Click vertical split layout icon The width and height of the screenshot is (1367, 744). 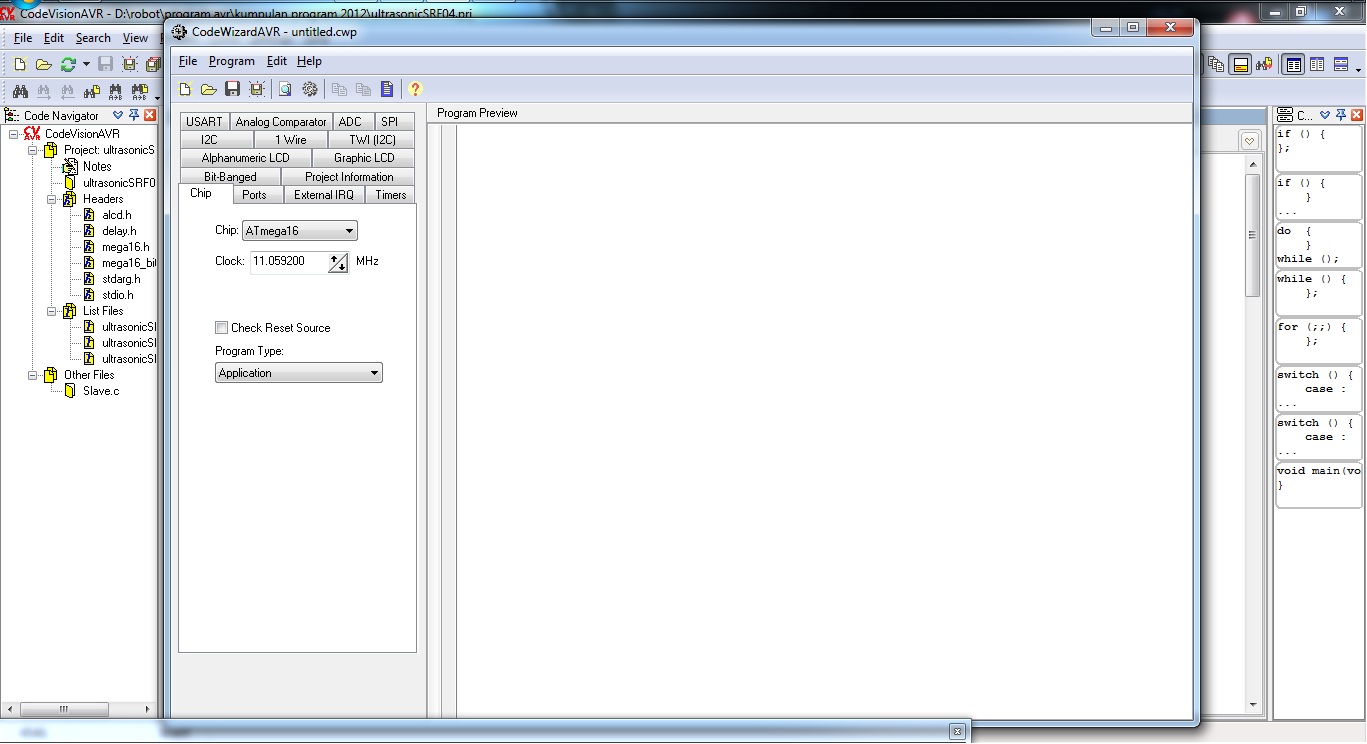[x=1317, y=65]
